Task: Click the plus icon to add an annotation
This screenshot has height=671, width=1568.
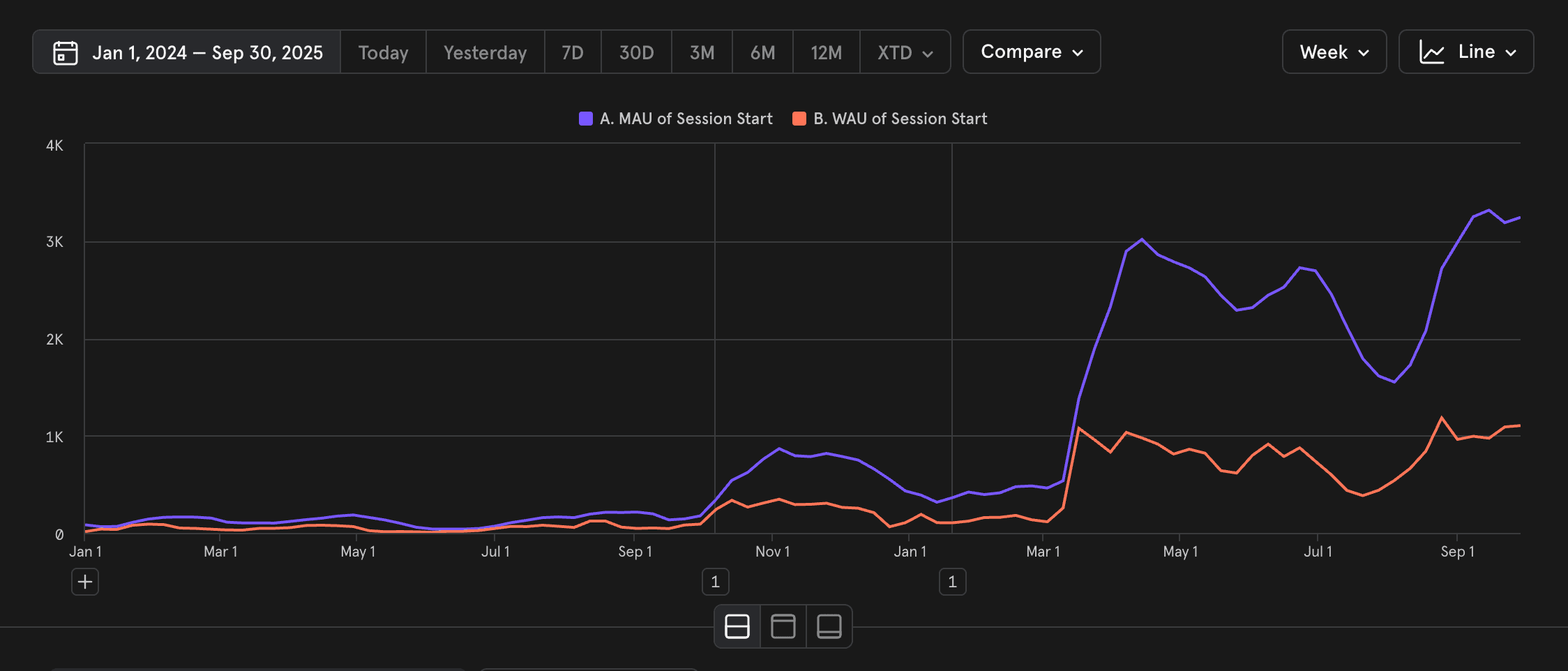Action: tap(84, 581)
